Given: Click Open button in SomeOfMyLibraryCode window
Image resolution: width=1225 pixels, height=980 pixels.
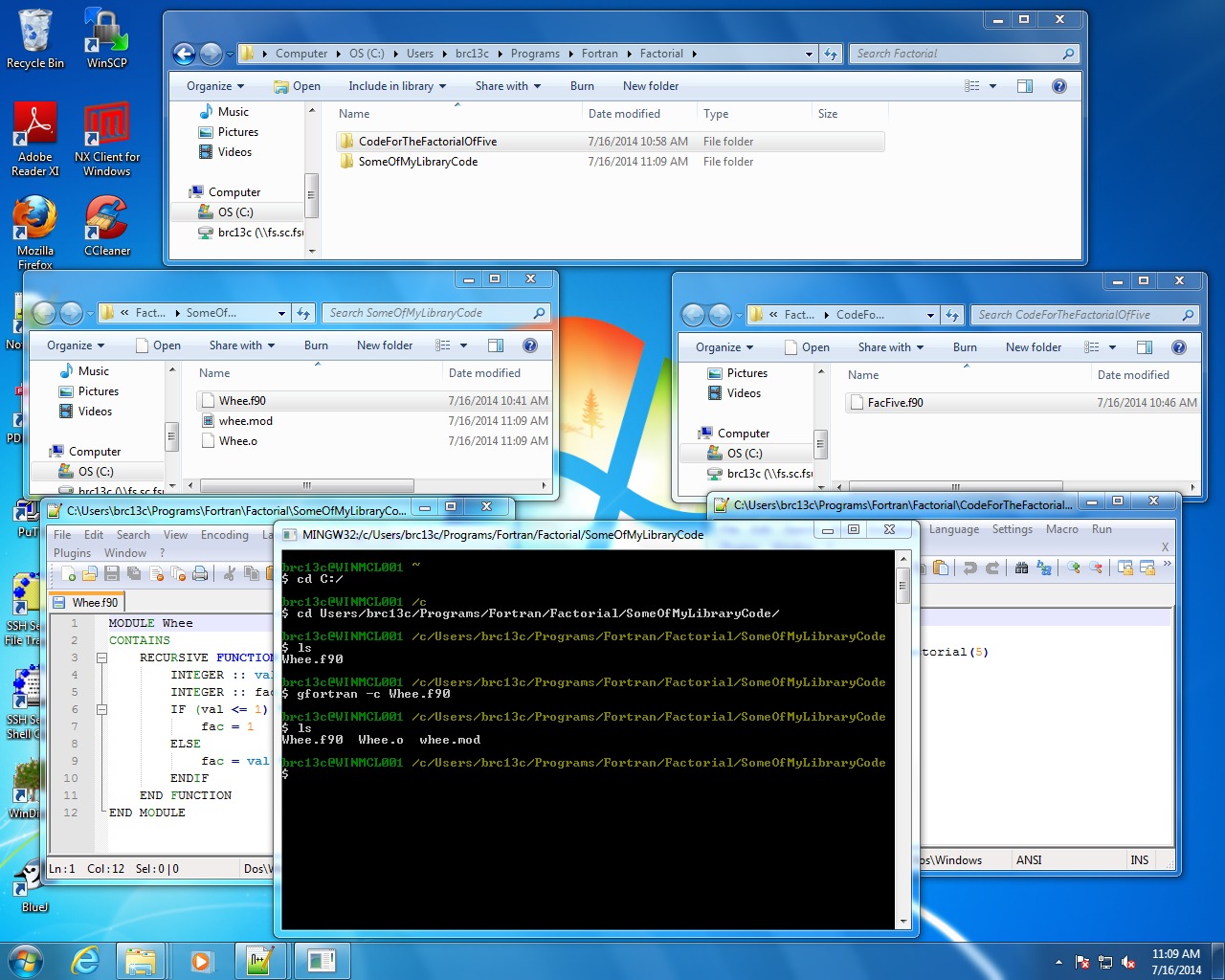Looking at the screenshot, I should click(x=158, y=345).
